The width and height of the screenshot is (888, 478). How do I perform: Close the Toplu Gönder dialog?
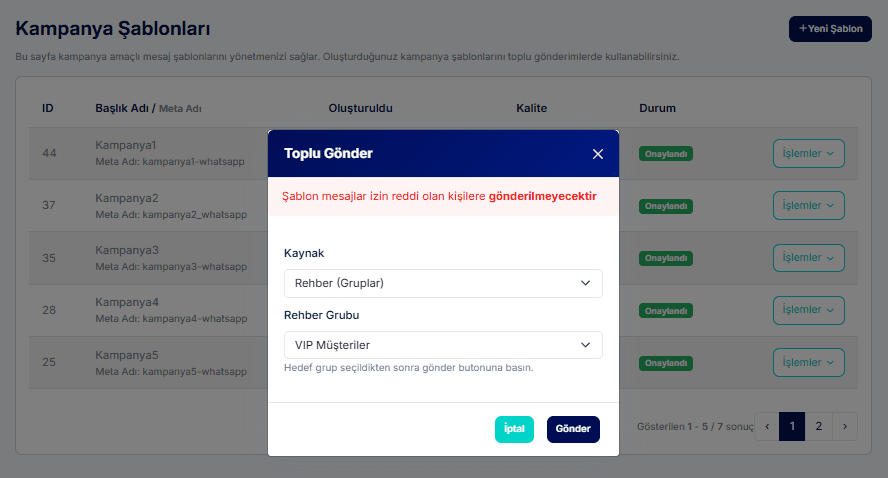coord(598,154)
